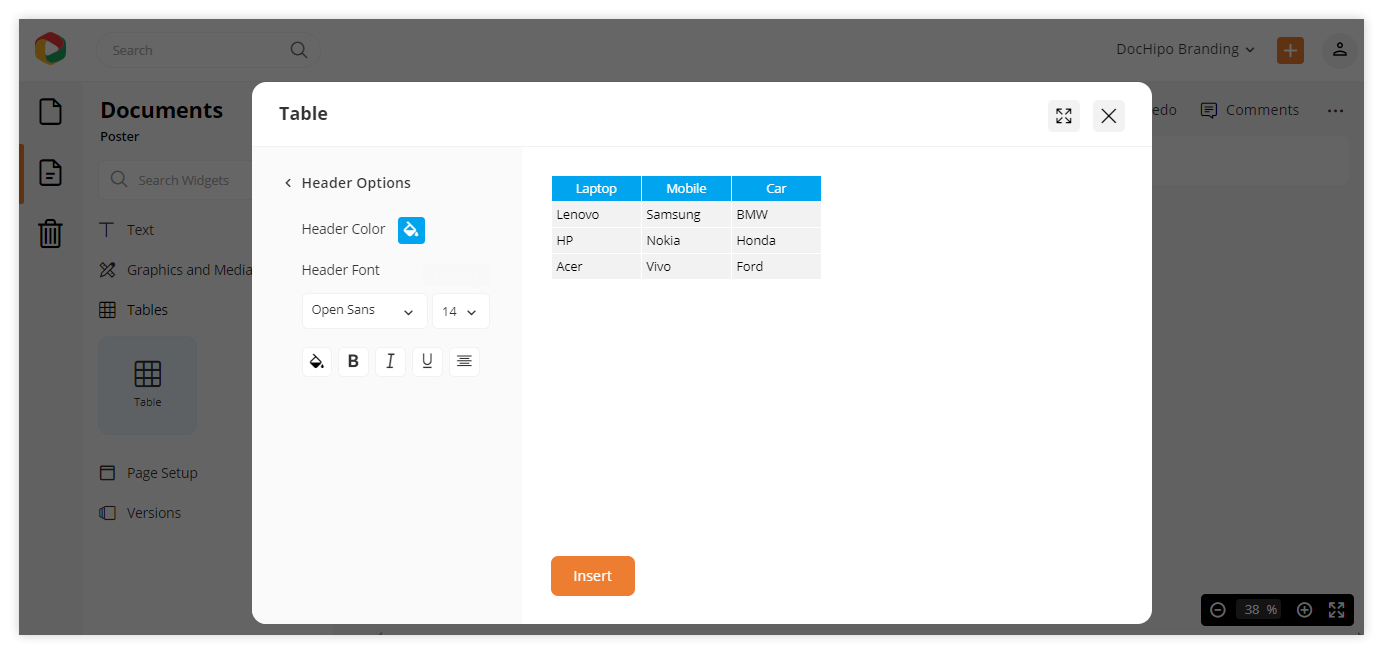Go back from Header Options
1383x654 pixels.
tap(288, 183)
